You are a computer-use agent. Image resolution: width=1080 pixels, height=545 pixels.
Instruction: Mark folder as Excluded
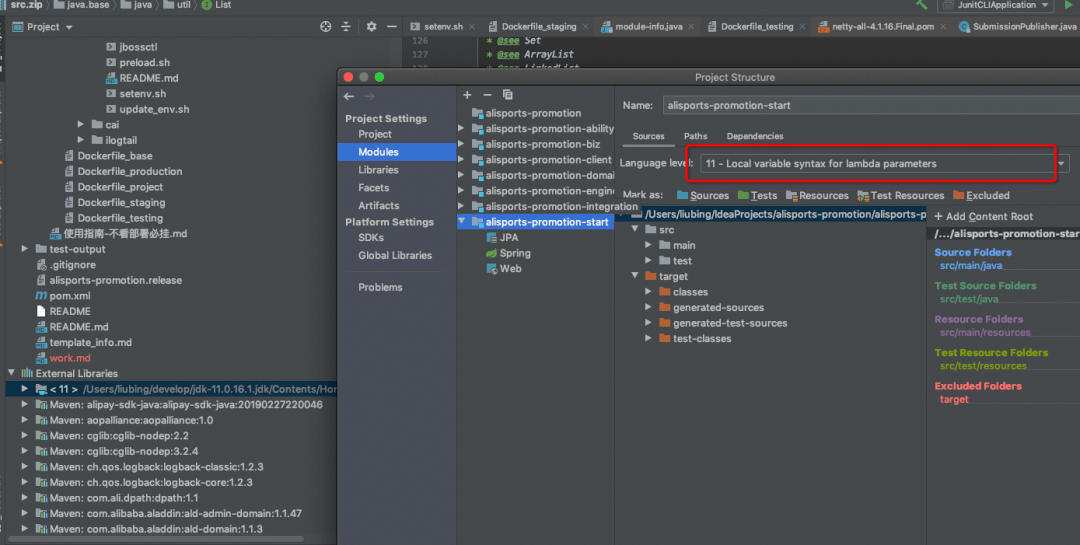(x=981, y=196)
